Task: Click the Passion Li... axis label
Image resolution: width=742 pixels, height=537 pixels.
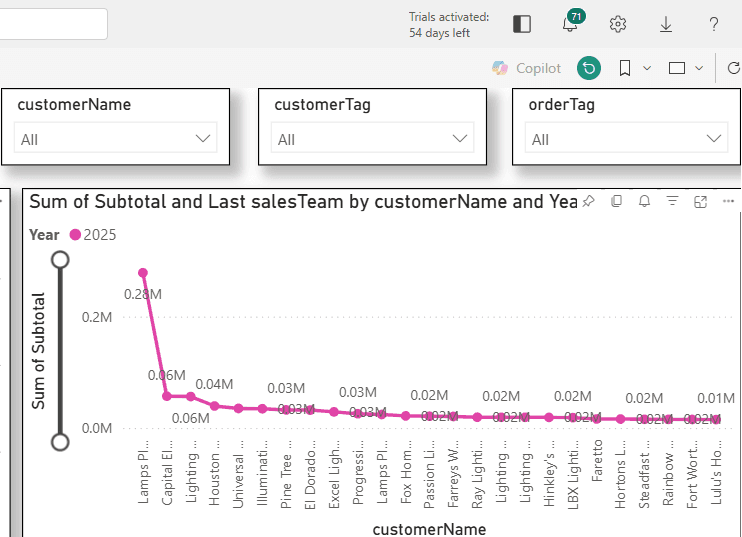Action: pyautogui.click(x=429, y=475)
